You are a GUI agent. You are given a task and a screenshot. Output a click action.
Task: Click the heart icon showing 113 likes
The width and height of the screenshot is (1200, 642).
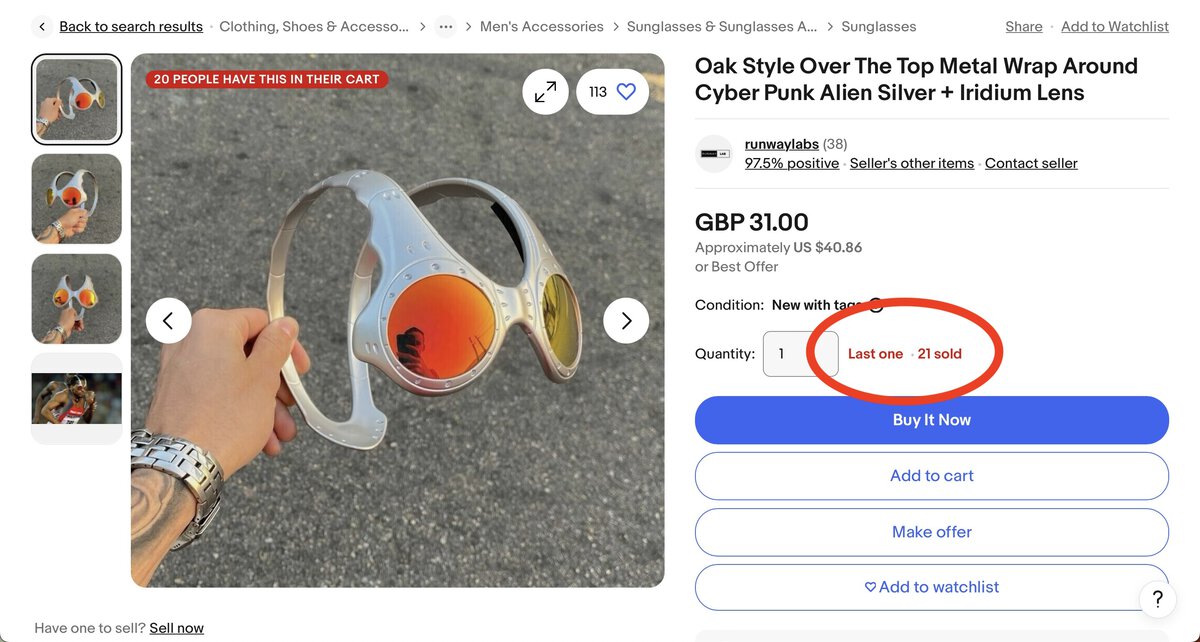[612, 91]
